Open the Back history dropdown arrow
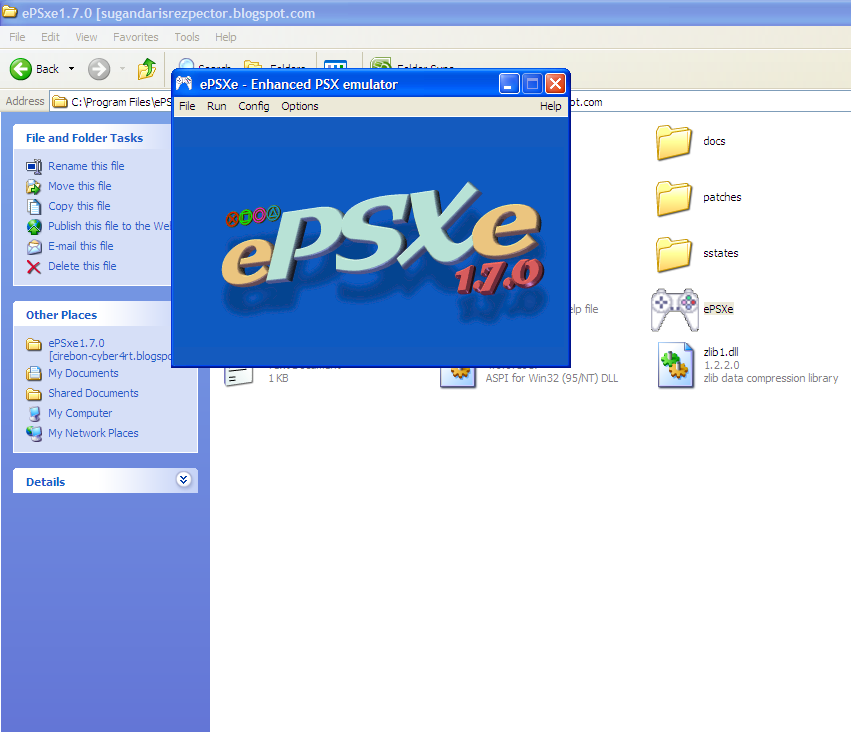 point(71,69)
